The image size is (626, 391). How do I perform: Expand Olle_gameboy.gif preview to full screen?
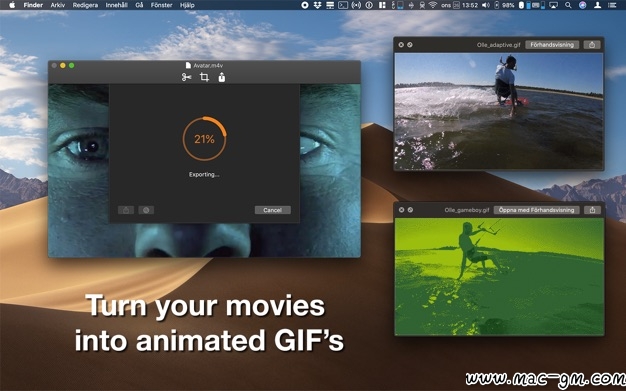410,210
